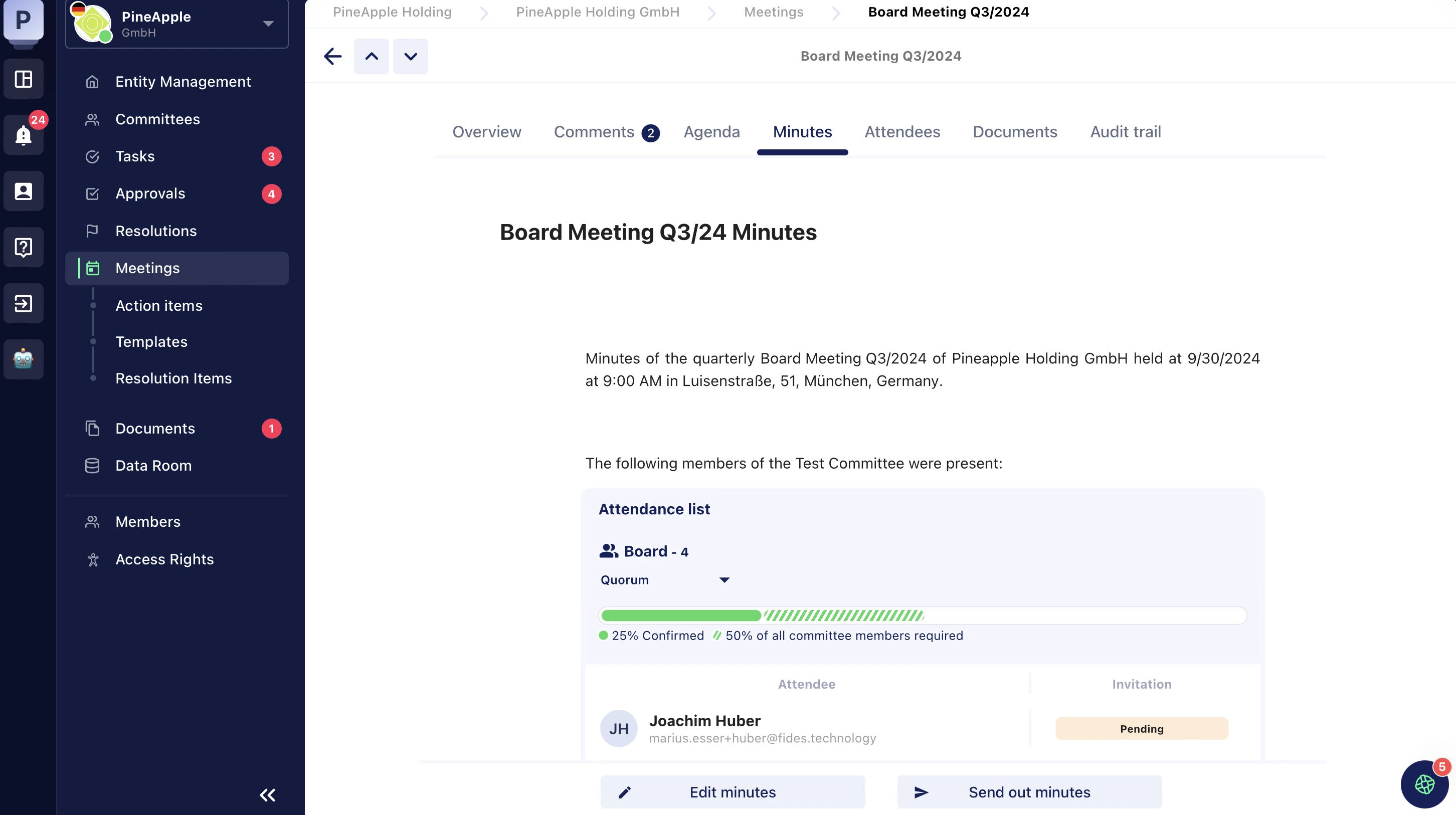Open Meetings breadcrumb link
The image size is (1456, 815).
[773, 12]
